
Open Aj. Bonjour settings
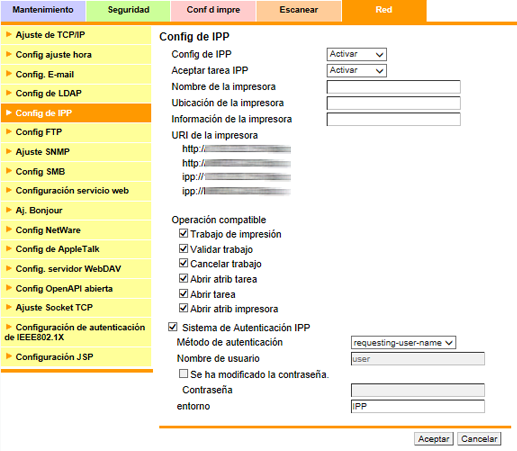click(x=76, y=211)
